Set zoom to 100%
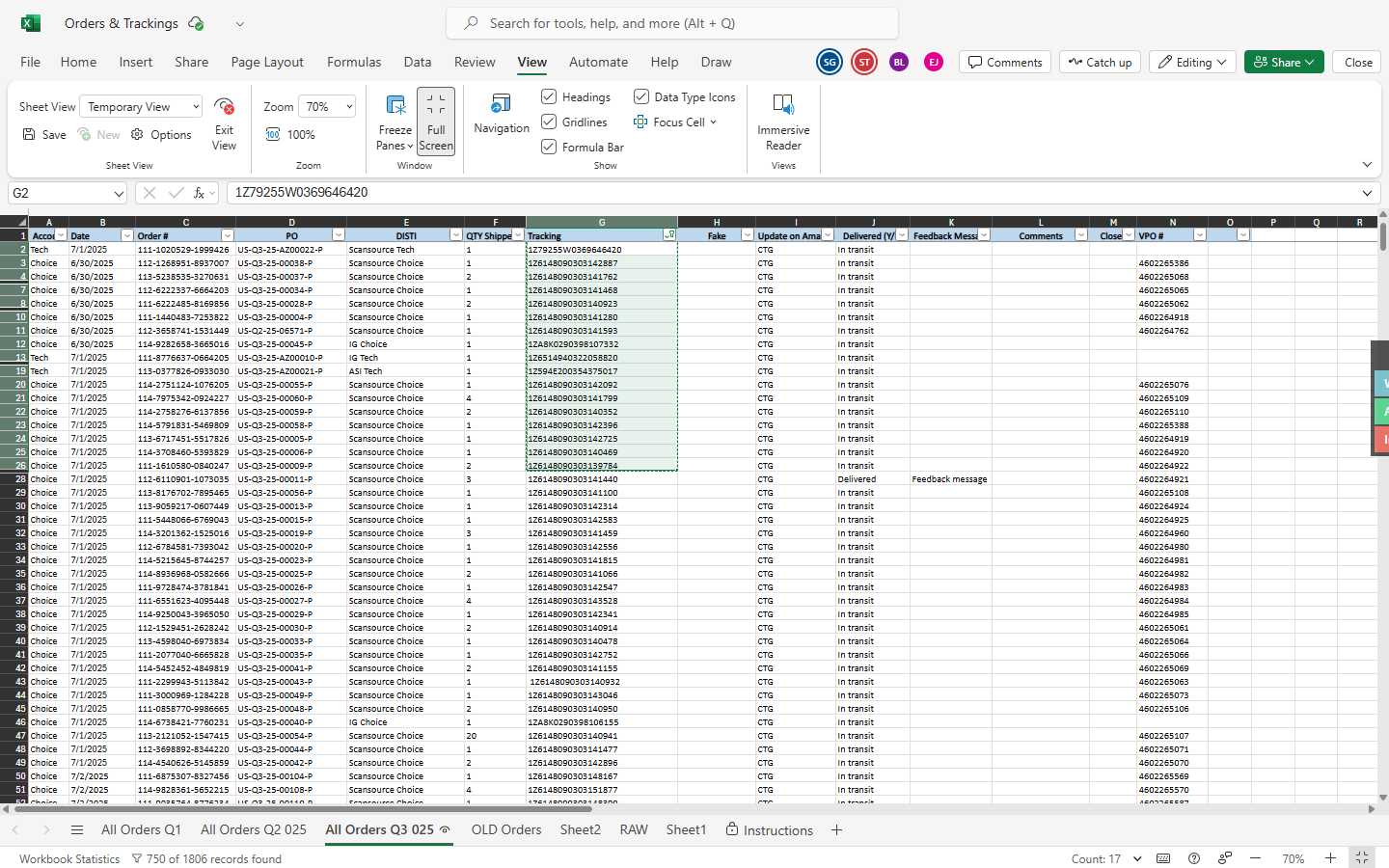This screenshot has width=1389, height=868. coord(290,135)
